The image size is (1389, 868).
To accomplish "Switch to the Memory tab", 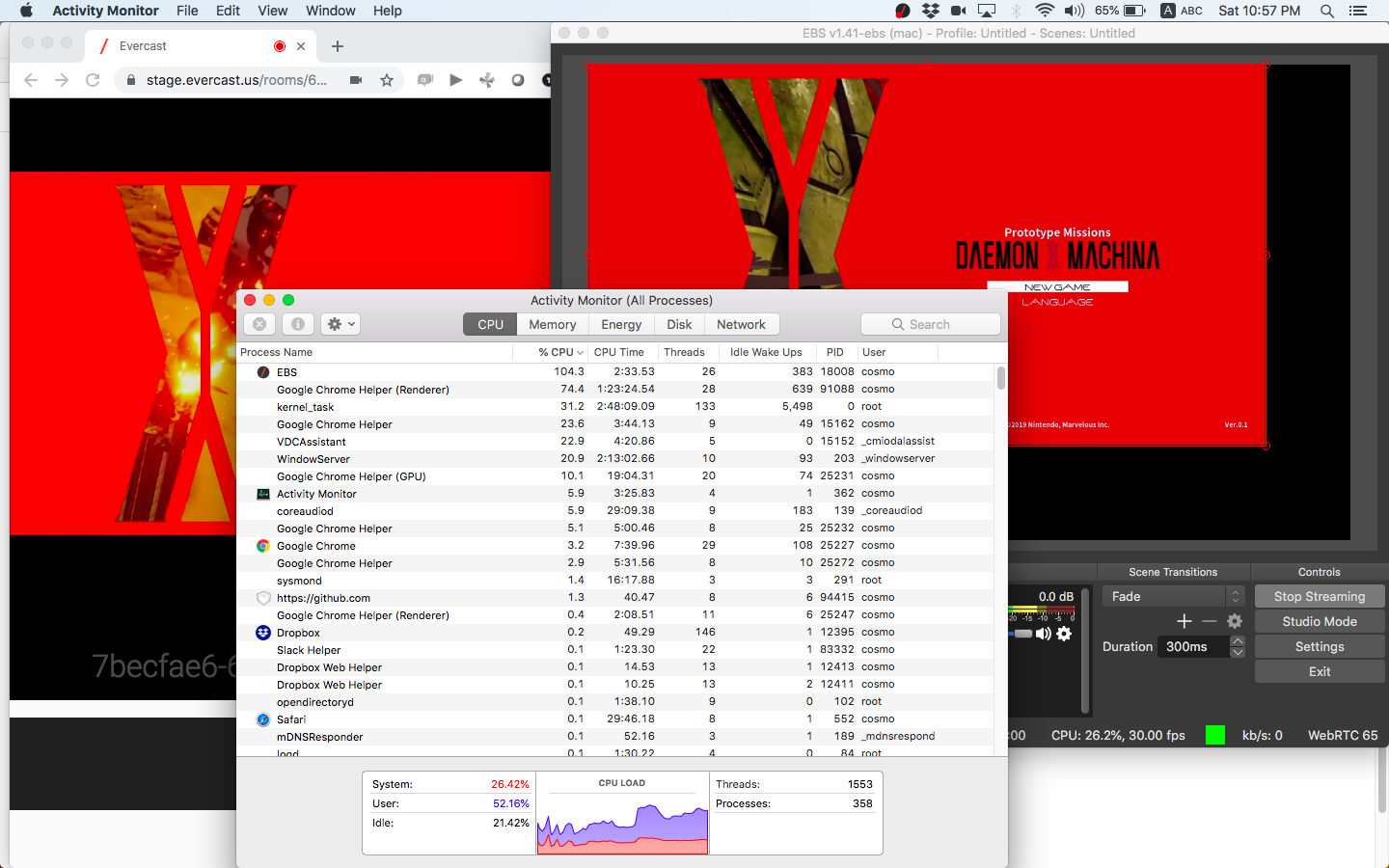I will point(552,324).
